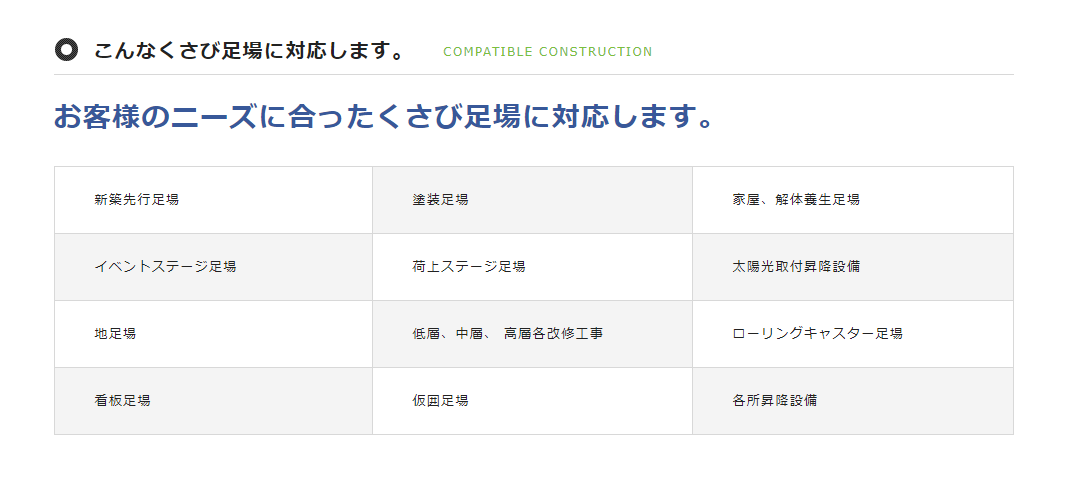
Task: Click the 看板足場 table cell
Action: (214, 401)
